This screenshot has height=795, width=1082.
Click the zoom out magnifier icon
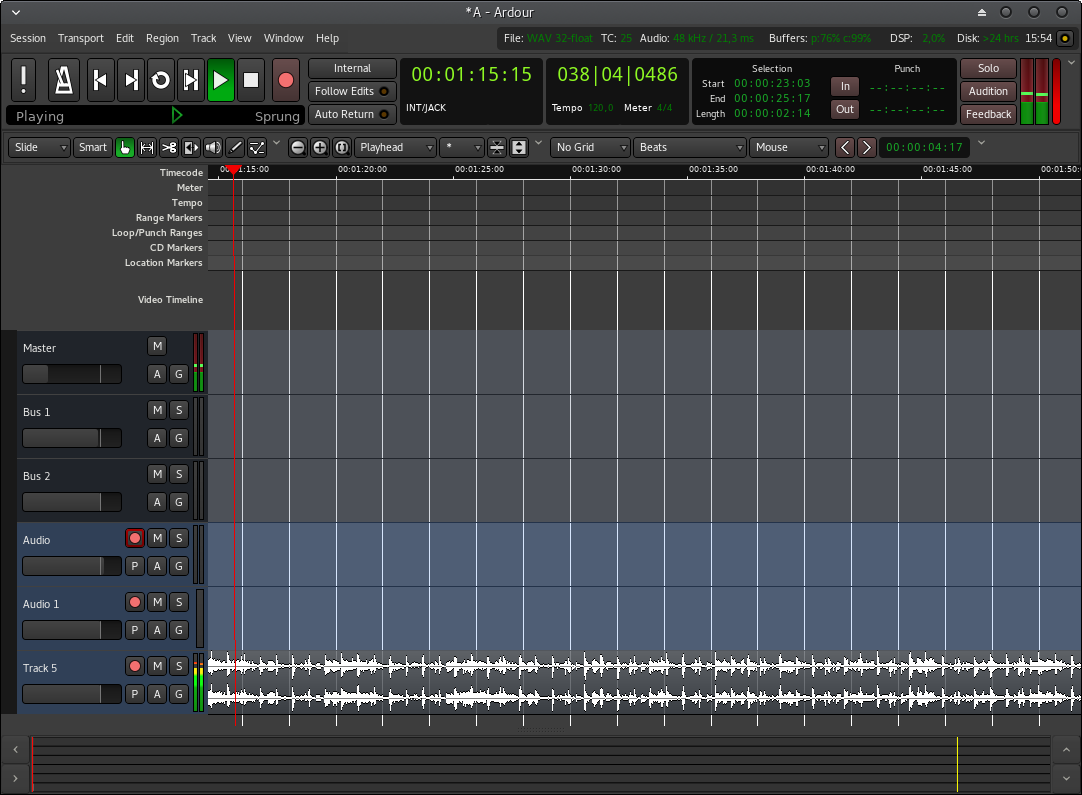298,147
